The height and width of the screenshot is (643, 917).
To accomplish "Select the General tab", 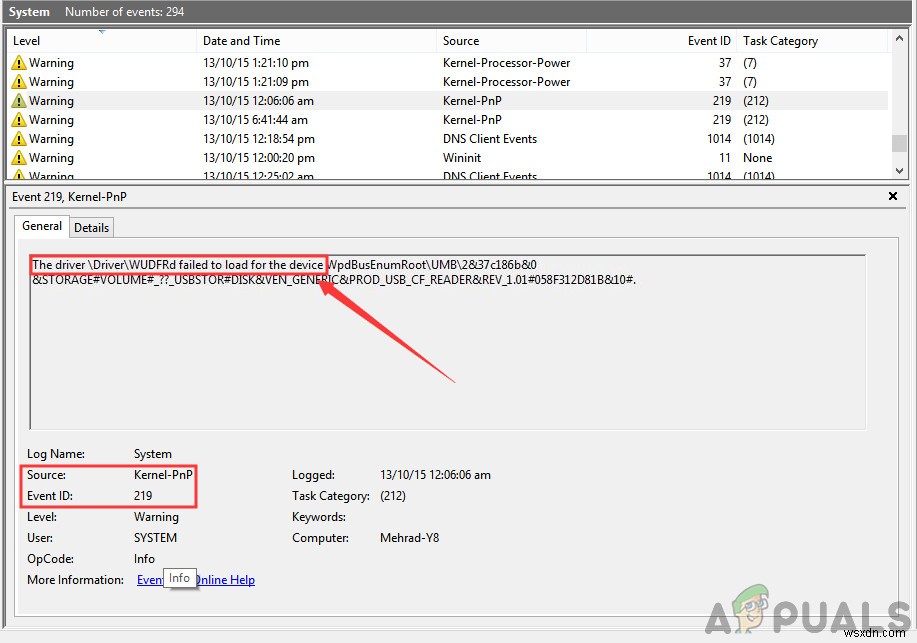I will click(42, 226).
